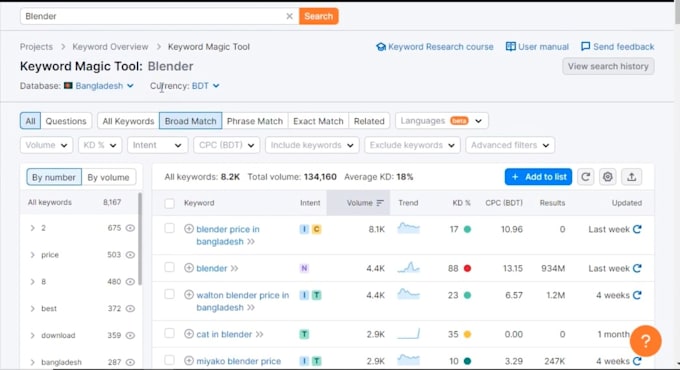Viewport: 680px width, 370px height.
Task: Clear the Blender search field with X
Action: click(289, 16)
